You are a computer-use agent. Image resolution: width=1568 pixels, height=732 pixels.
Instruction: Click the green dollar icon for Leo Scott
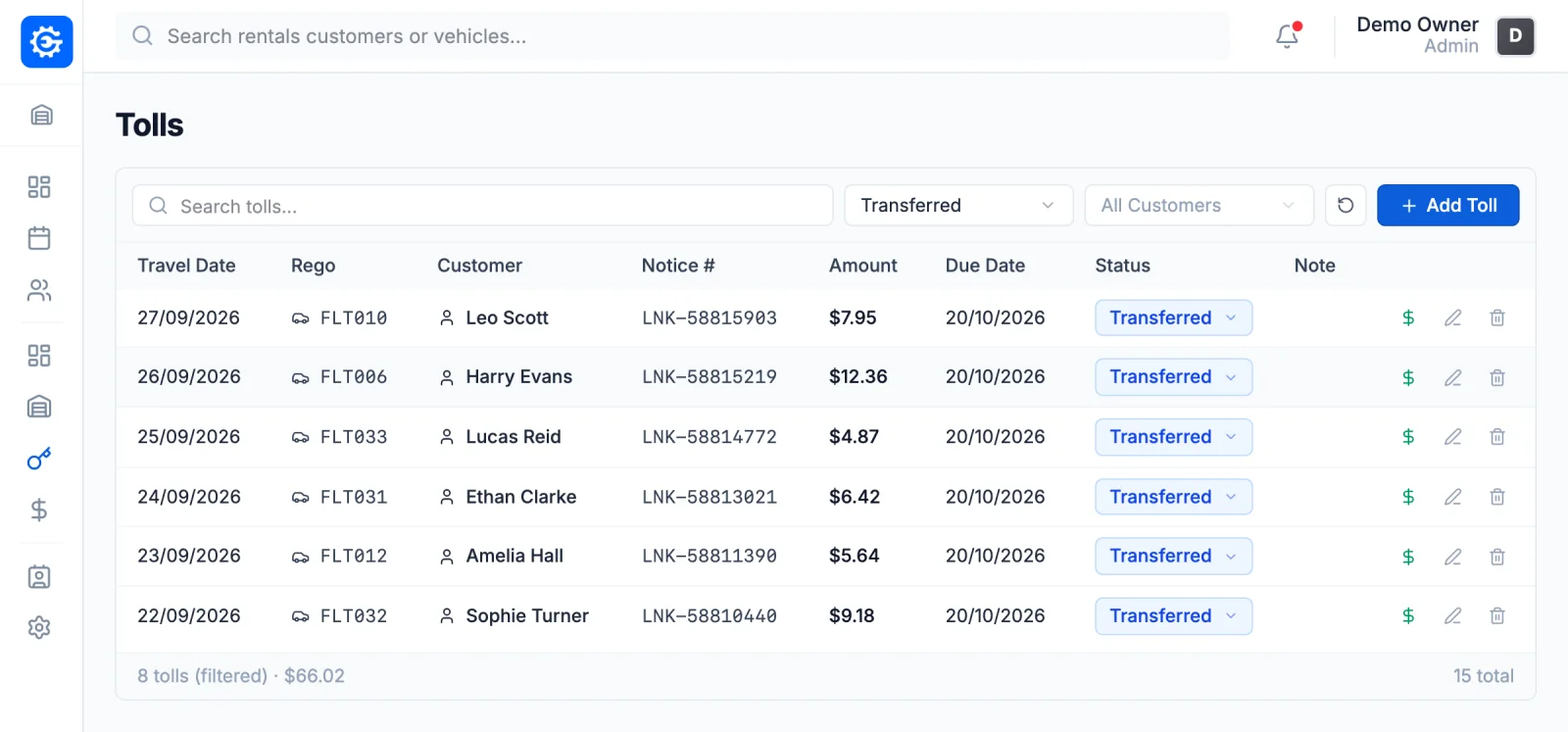(1408, 317)
